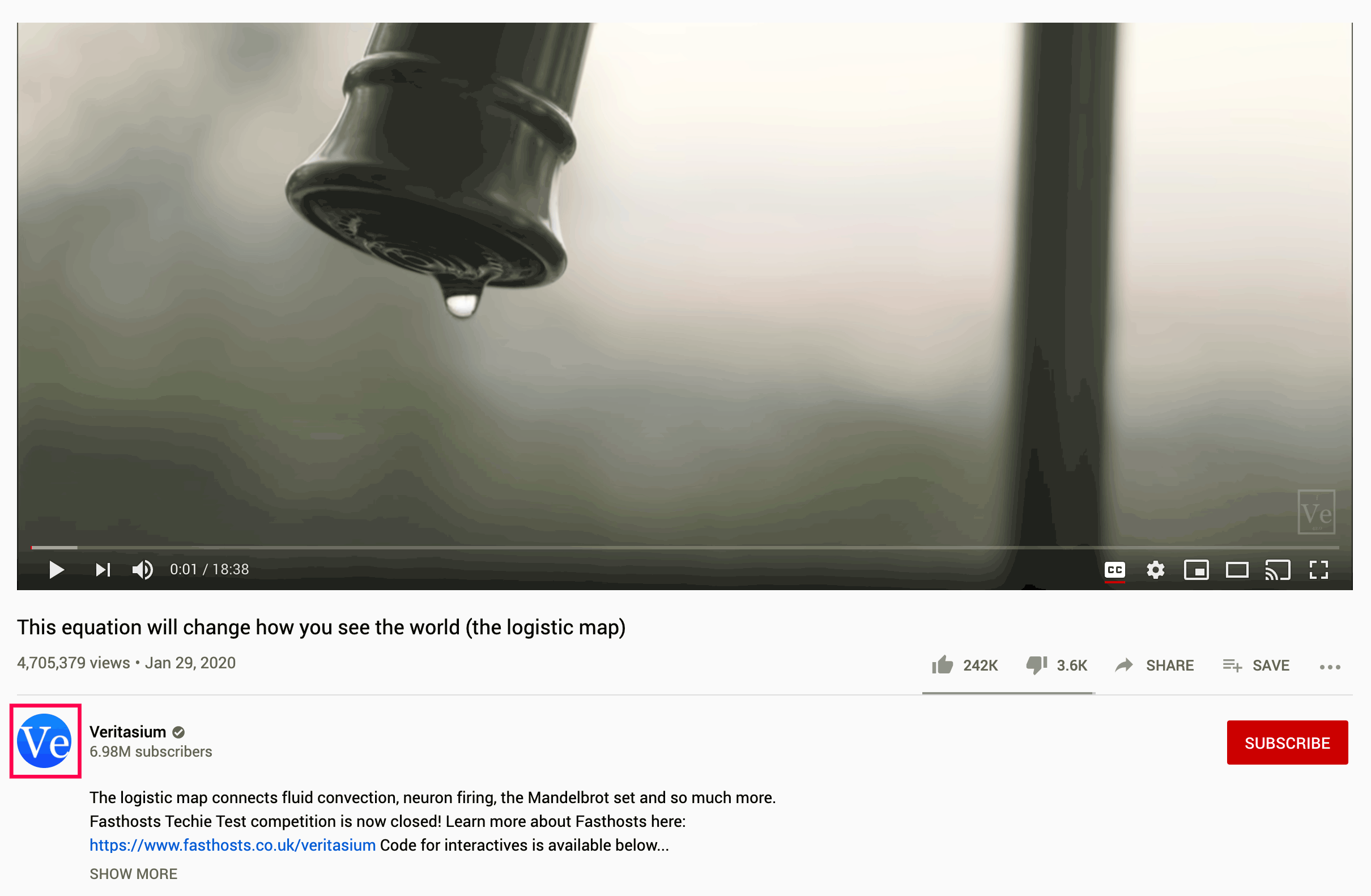This screenshot has height=896, width=1371.
Task: Subscribe to Veritasium channel
Action: click(x=1288, y=743)
